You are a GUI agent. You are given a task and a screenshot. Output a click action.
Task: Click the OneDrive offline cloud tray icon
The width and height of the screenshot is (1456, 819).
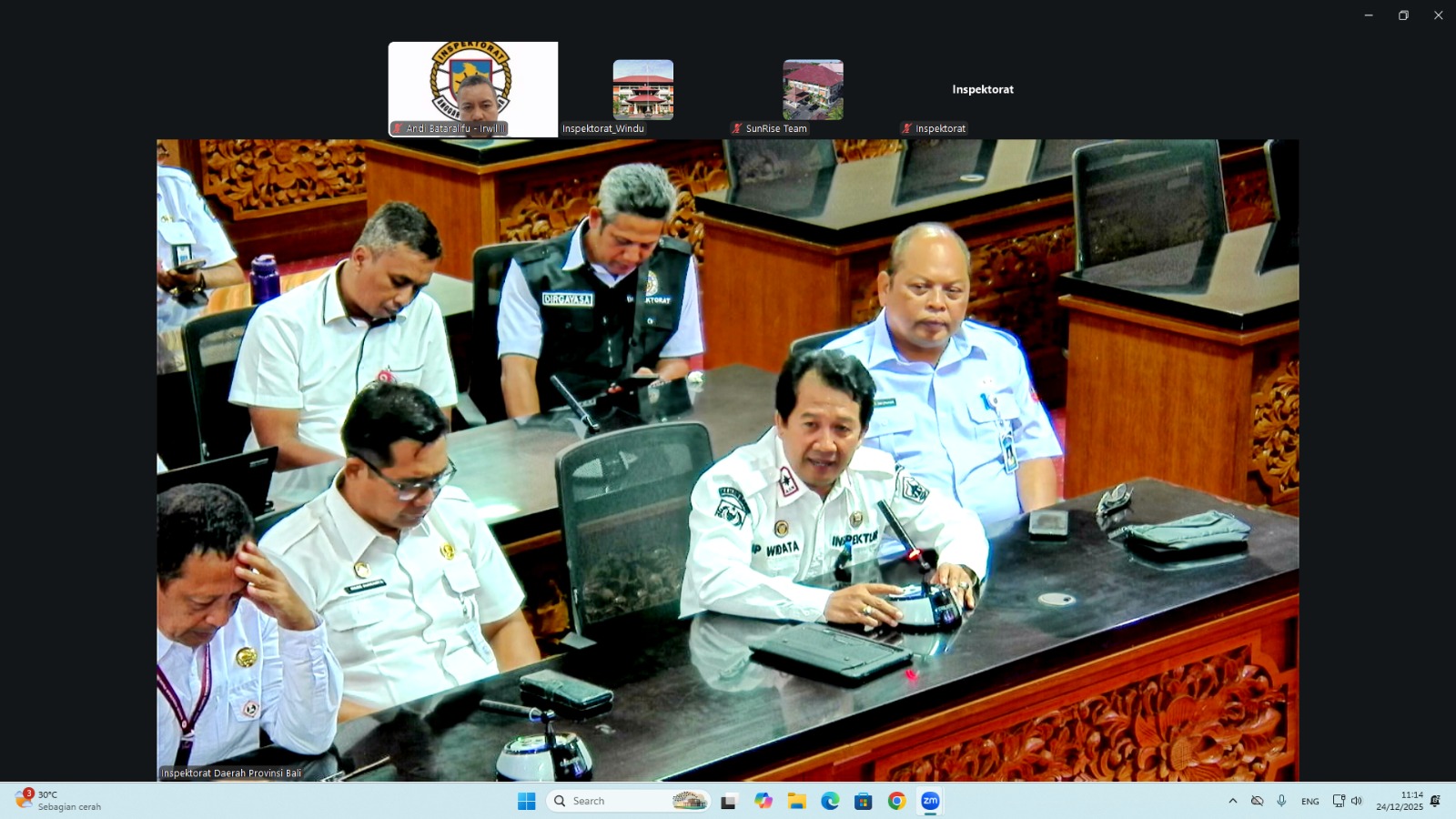(x=1257, y=801)
